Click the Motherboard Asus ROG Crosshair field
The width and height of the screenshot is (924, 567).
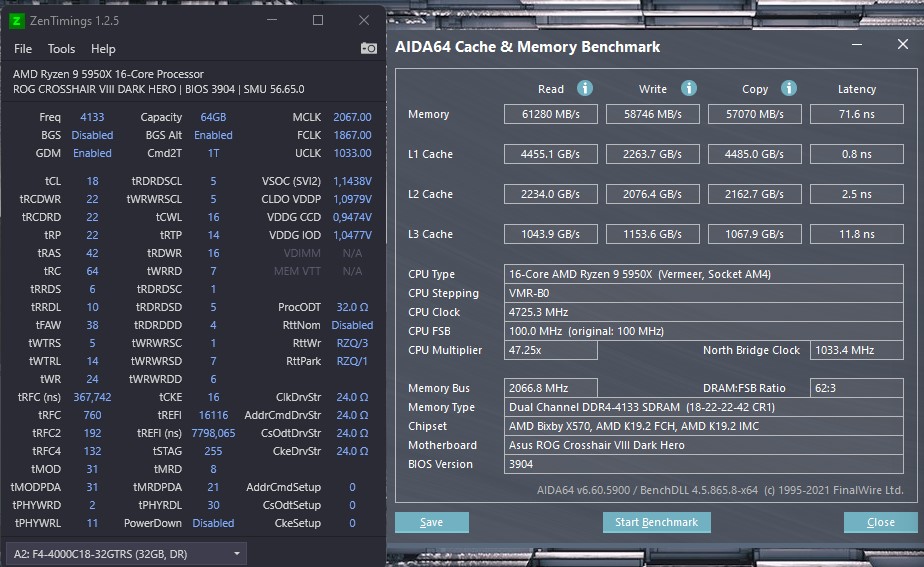704,445
